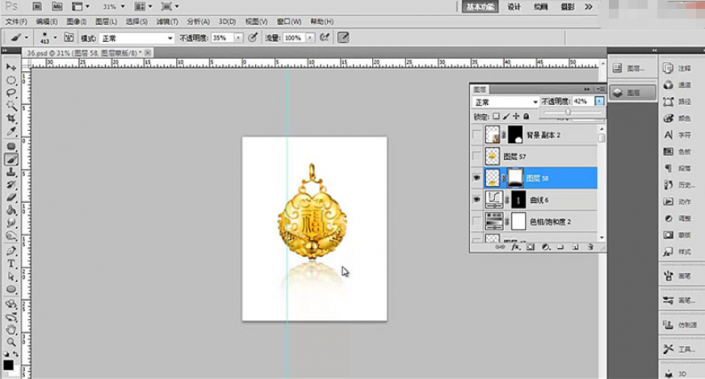Select the Move tool
705x379 pixels.
pyautogui.click(x=11, y=67)
